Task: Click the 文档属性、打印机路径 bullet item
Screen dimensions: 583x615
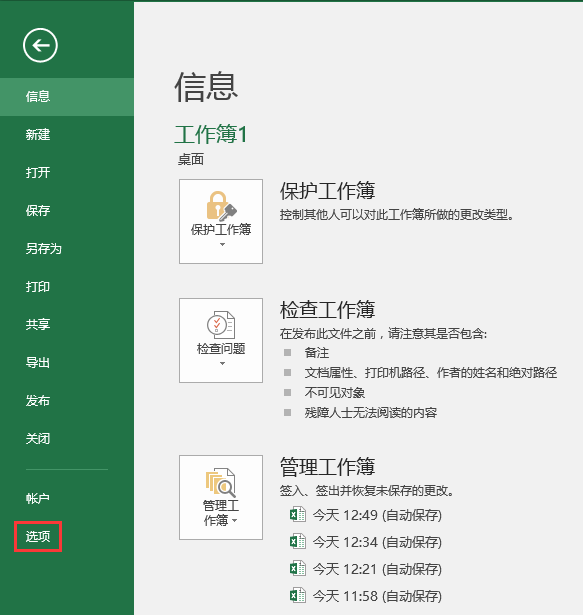Action: 431,373
